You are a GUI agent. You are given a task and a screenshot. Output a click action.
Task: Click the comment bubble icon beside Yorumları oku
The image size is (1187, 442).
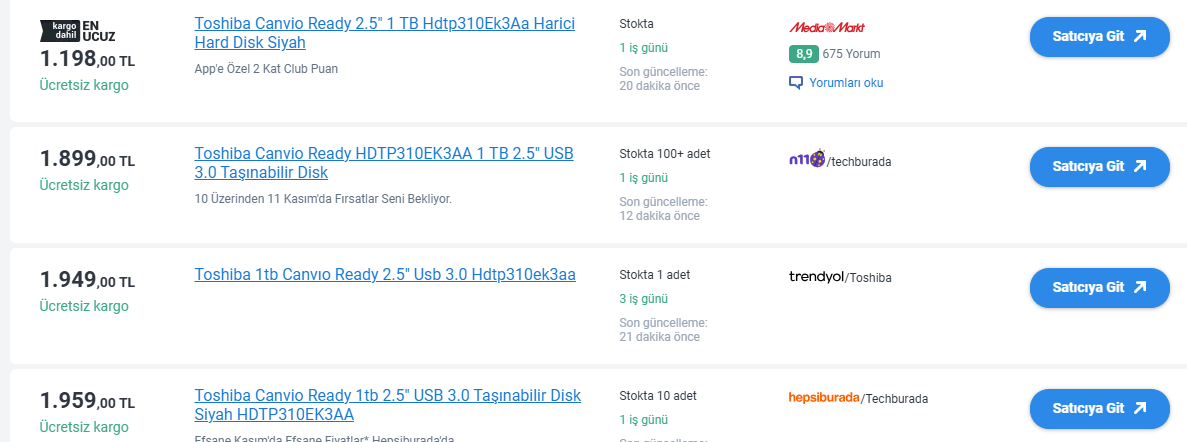click(796, 83)
